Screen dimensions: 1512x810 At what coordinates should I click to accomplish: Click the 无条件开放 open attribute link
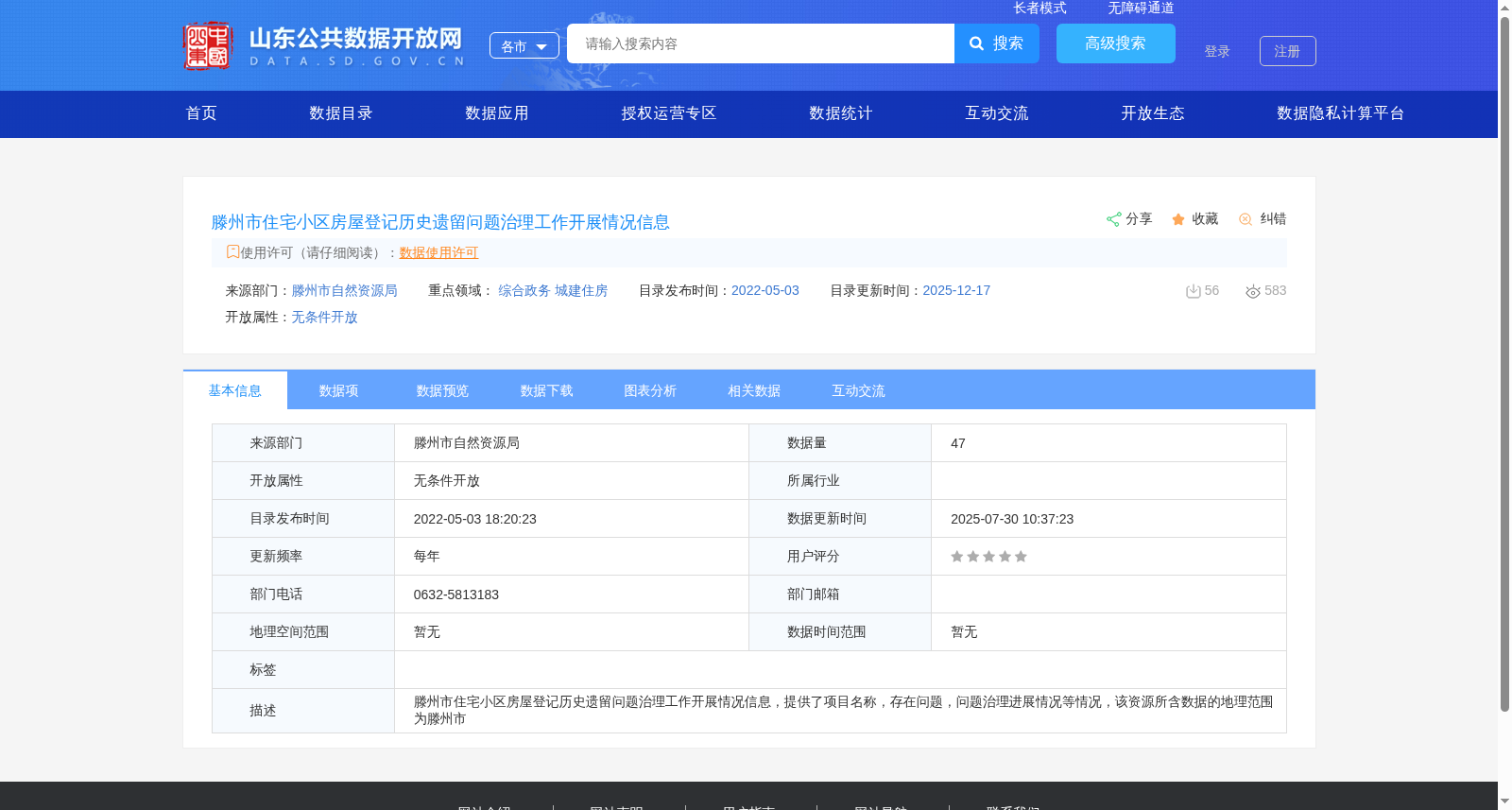[x=324, y=318]
